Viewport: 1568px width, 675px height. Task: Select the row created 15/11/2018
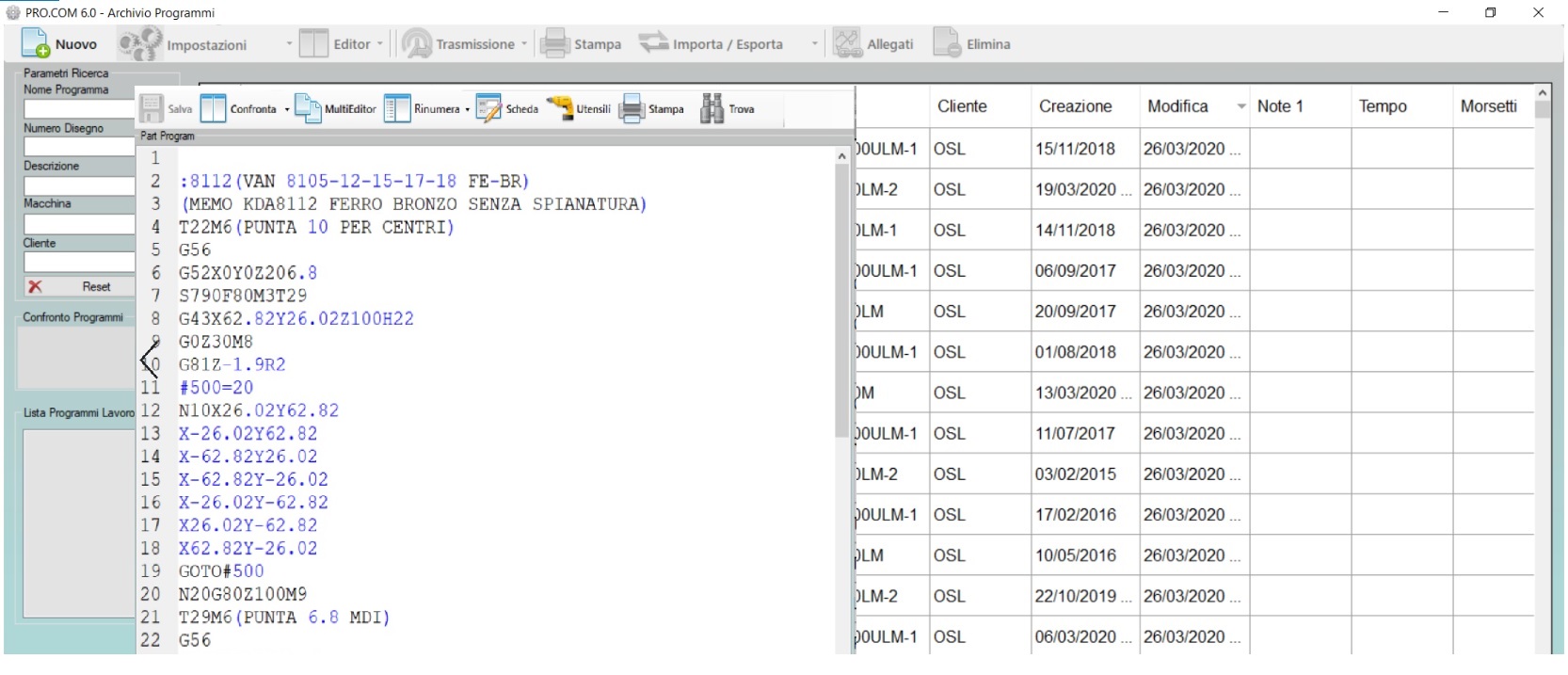coord(1195,149)
